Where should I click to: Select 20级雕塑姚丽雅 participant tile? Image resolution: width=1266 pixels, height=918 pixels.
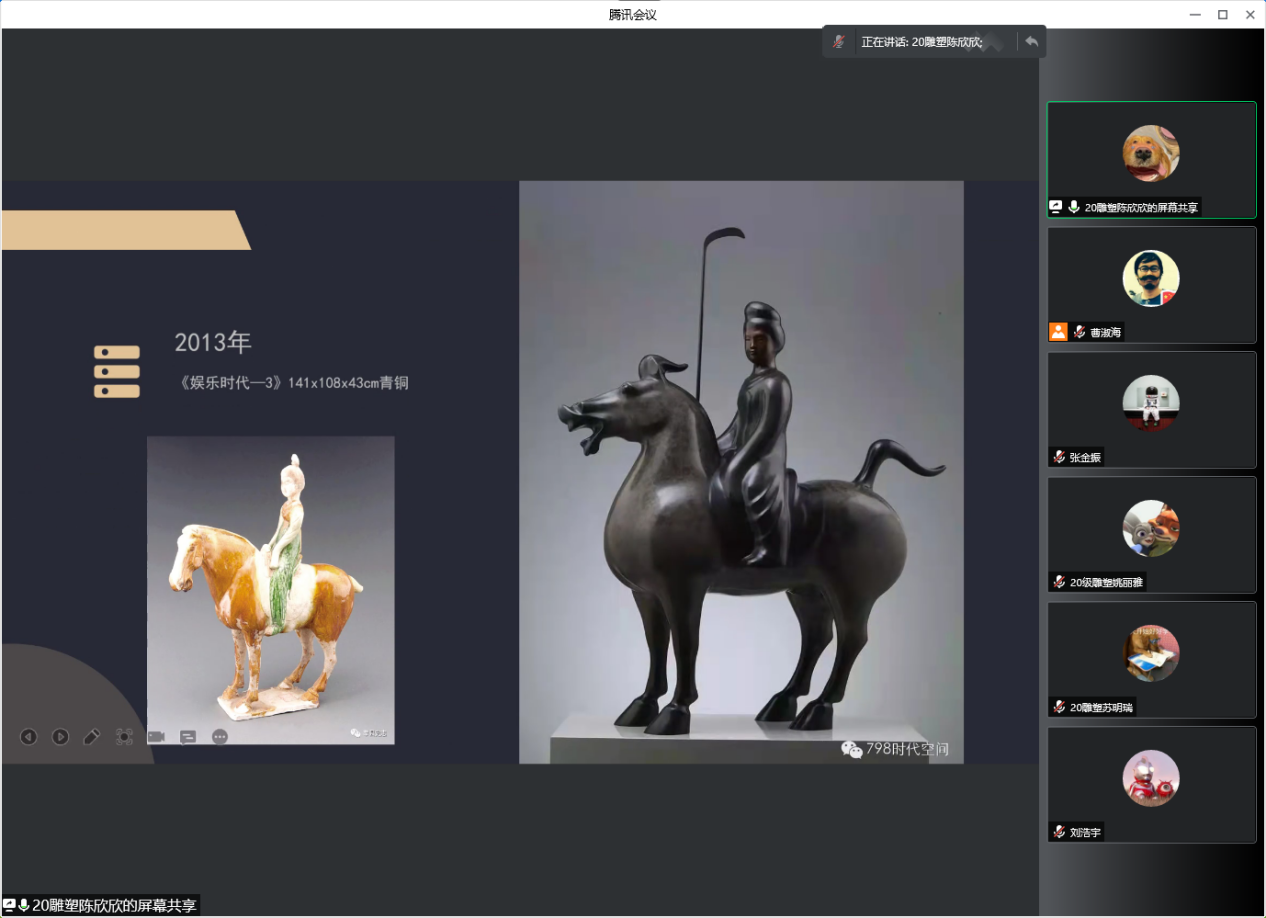(1151, 535)
